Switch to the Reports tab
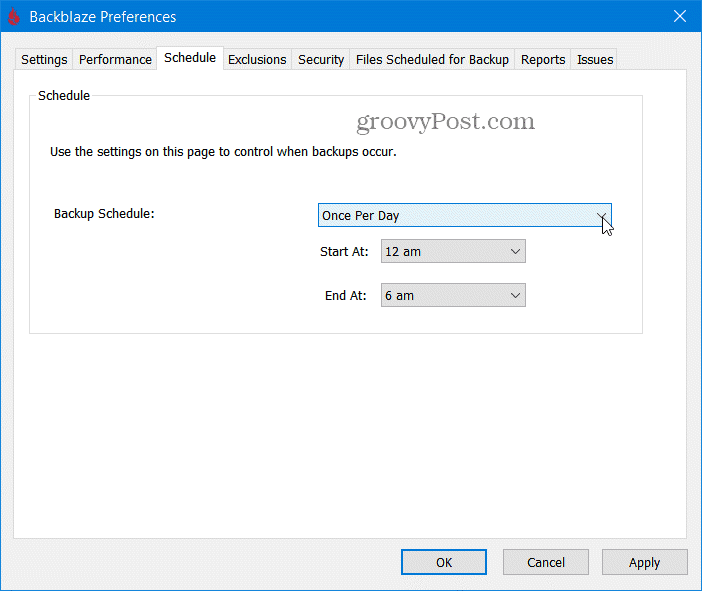Viewport: 702px width, 591px height. click(543, 60)
